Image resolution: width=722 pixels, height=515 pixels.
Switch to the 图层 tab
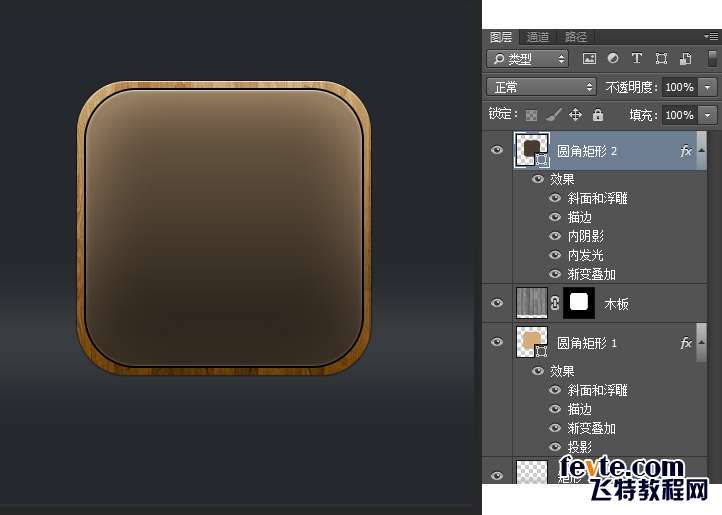[x=501, y=37]
